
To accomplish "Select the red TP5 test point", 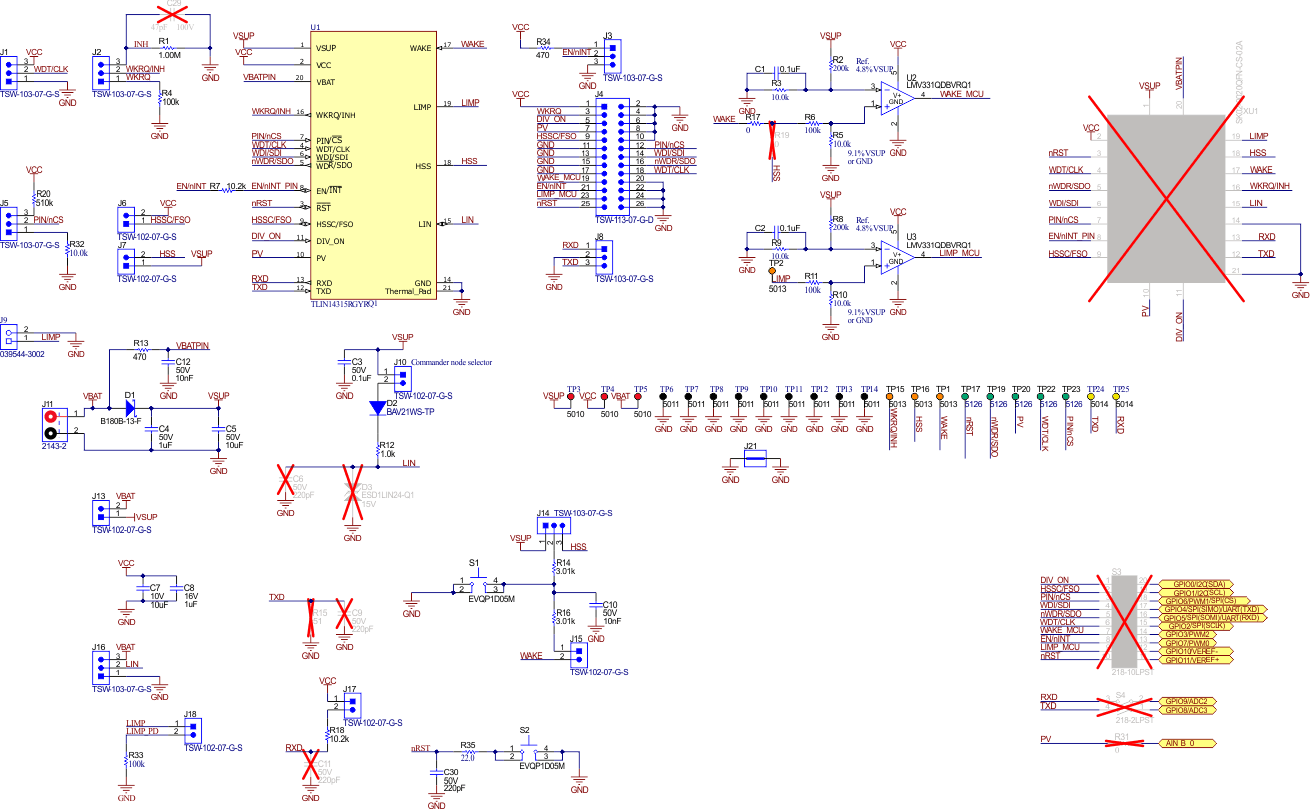I will click(638, 397).
